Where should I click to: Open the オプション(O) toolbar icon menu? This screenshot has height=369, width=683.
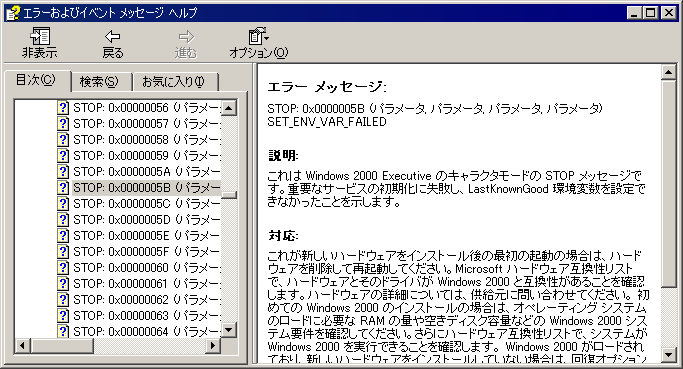(x=258, y=36)
